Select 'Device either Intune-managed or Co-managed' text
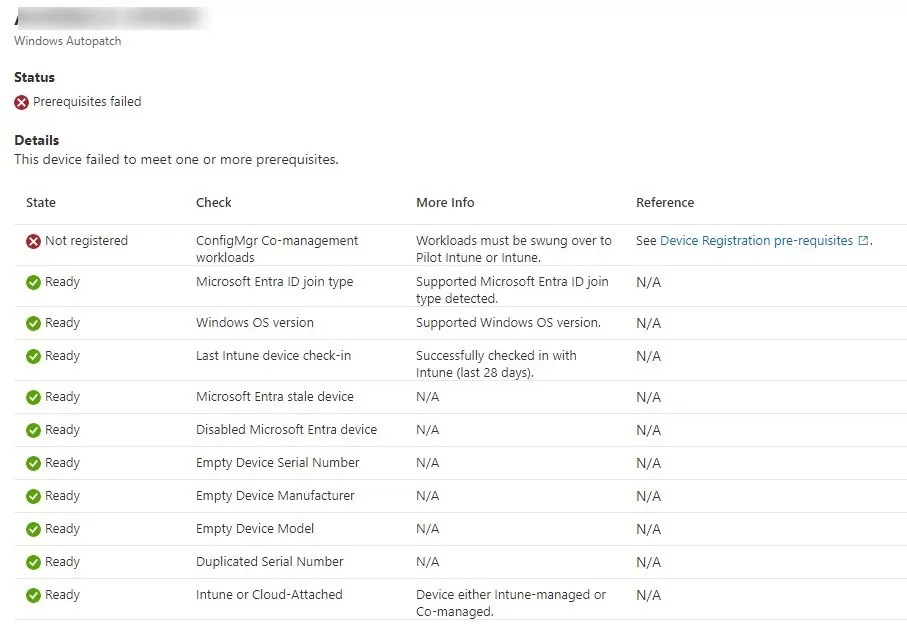The width and height of the screenshot is (907, 641). coord(511,603)
